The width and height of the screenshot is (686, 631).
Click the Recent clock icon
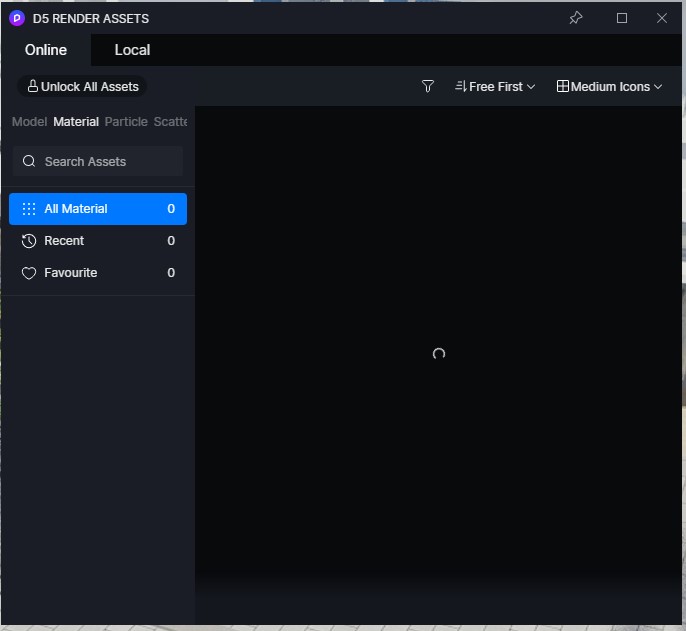29,241
